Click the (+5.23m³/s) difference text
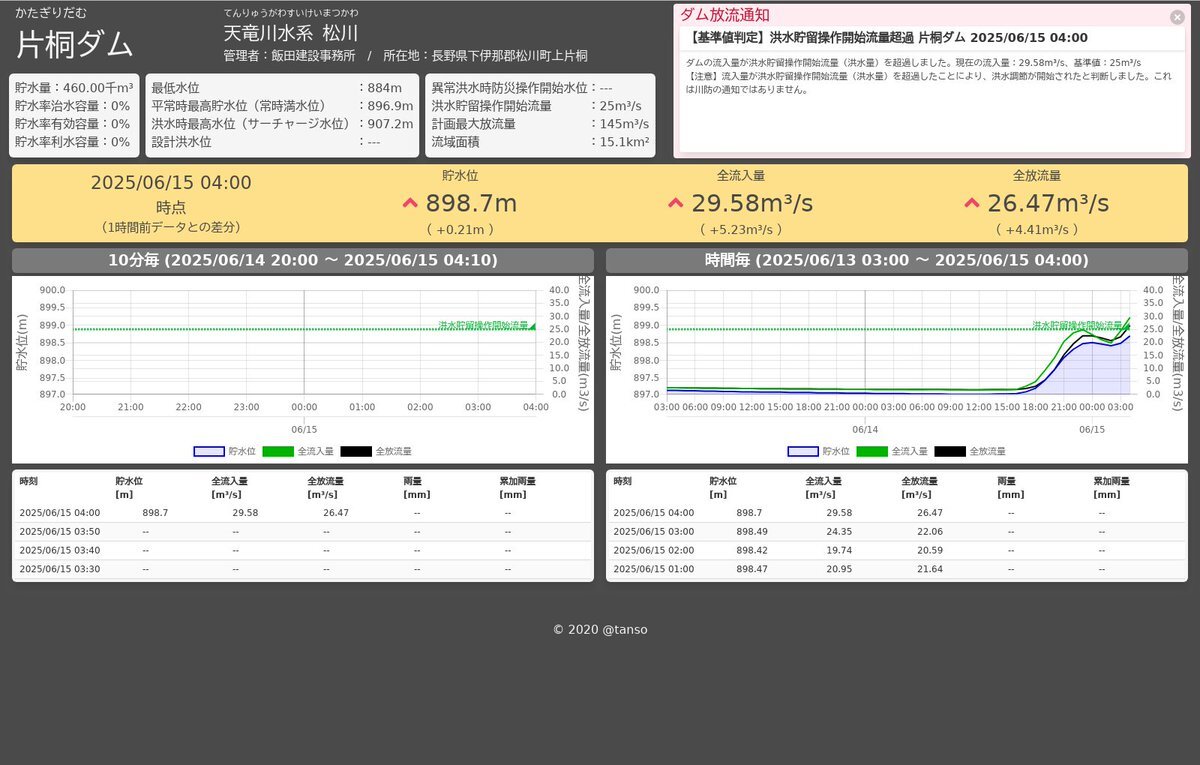Viewport: 1200px width, 765px height. [741, 230]
